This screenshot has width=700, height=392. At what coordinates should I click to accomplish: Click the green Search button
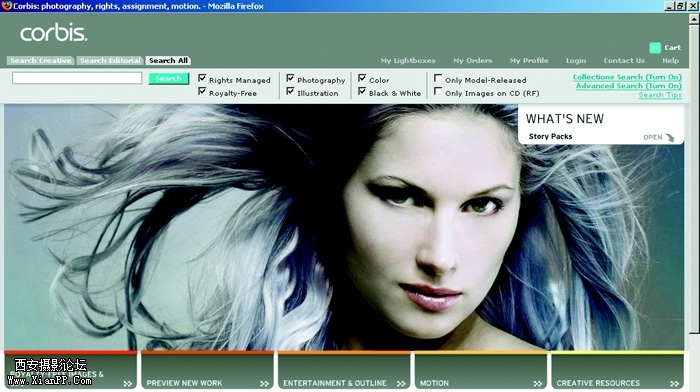[x=168, y=79]
